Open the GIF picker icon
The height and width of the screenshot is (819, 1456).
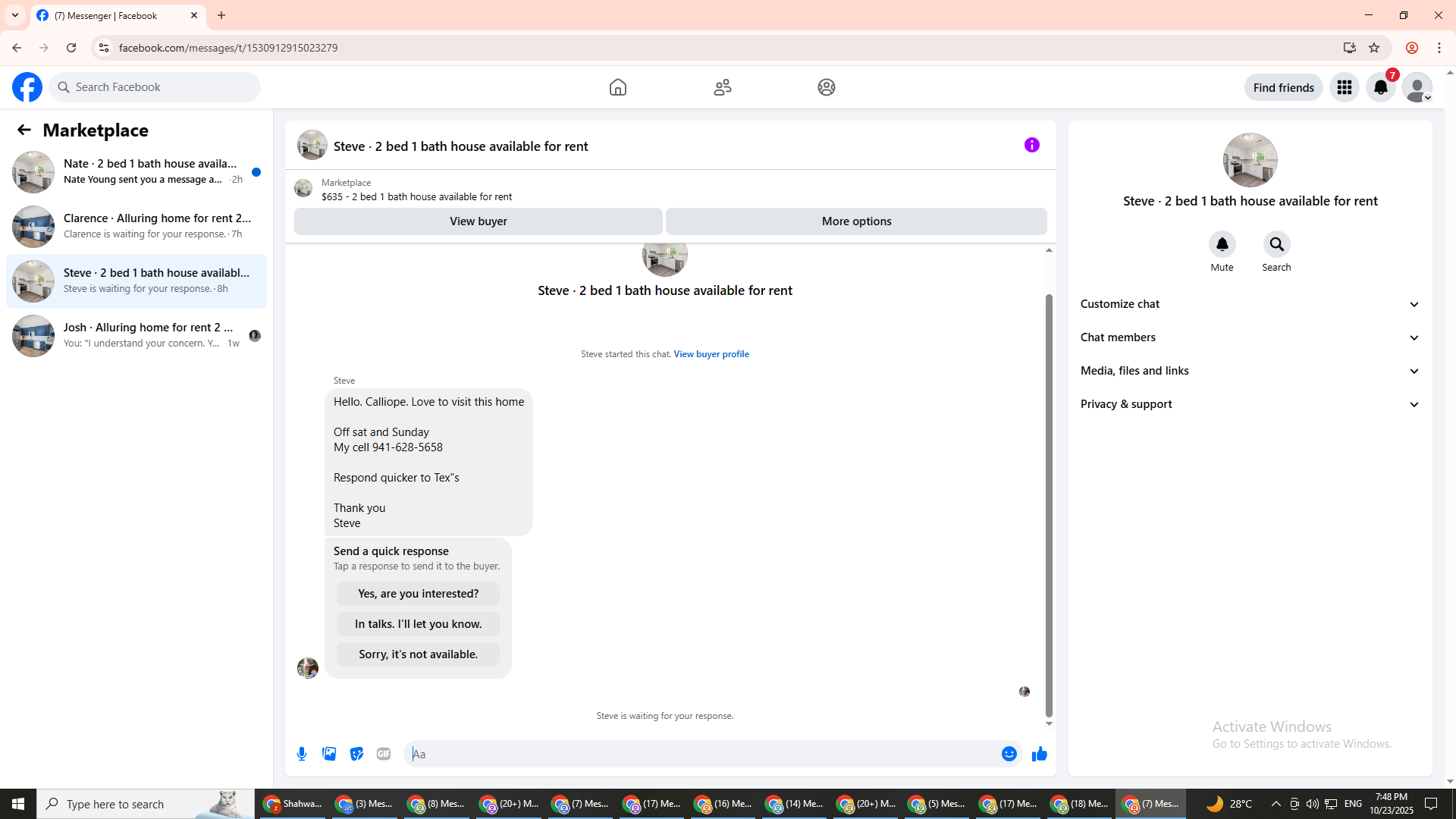pos(384,754)
